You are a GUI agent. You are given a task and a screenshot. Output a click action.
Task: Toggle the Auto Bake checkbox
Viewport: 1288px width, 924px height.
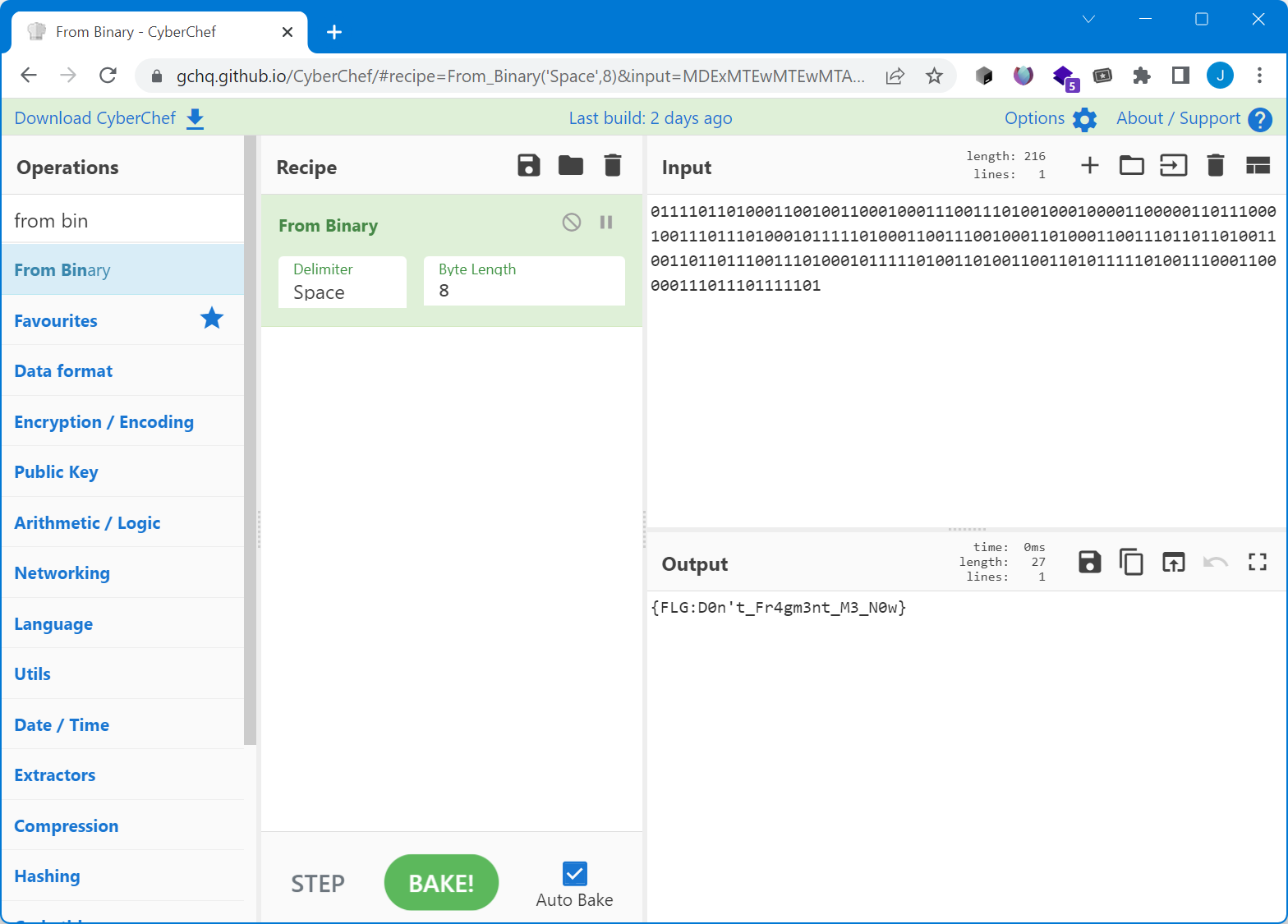tap(574, 873)
